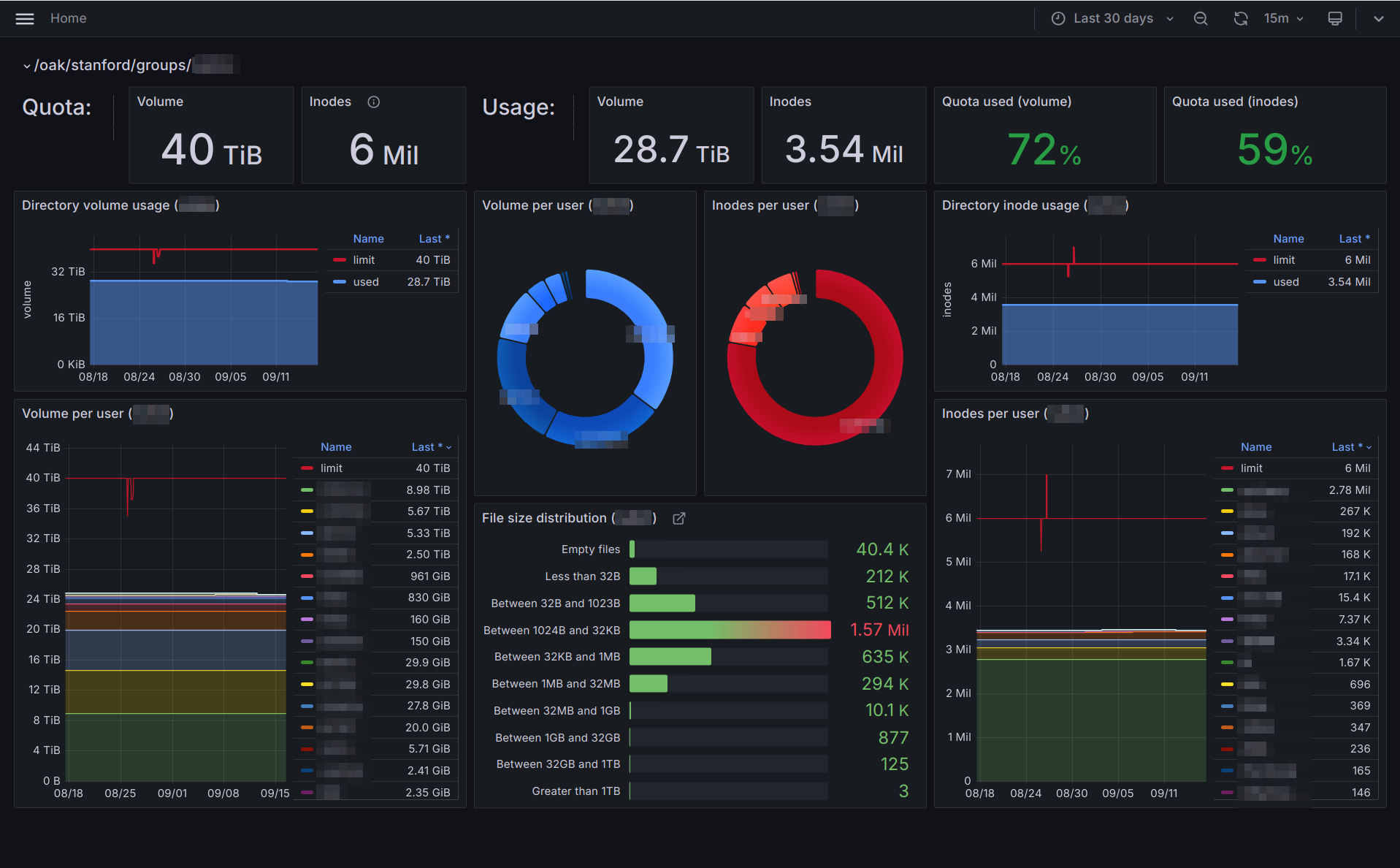Open the Volume per user donut panel title
Viewport: 1400px width, 868px height.
tap(557, 205)
